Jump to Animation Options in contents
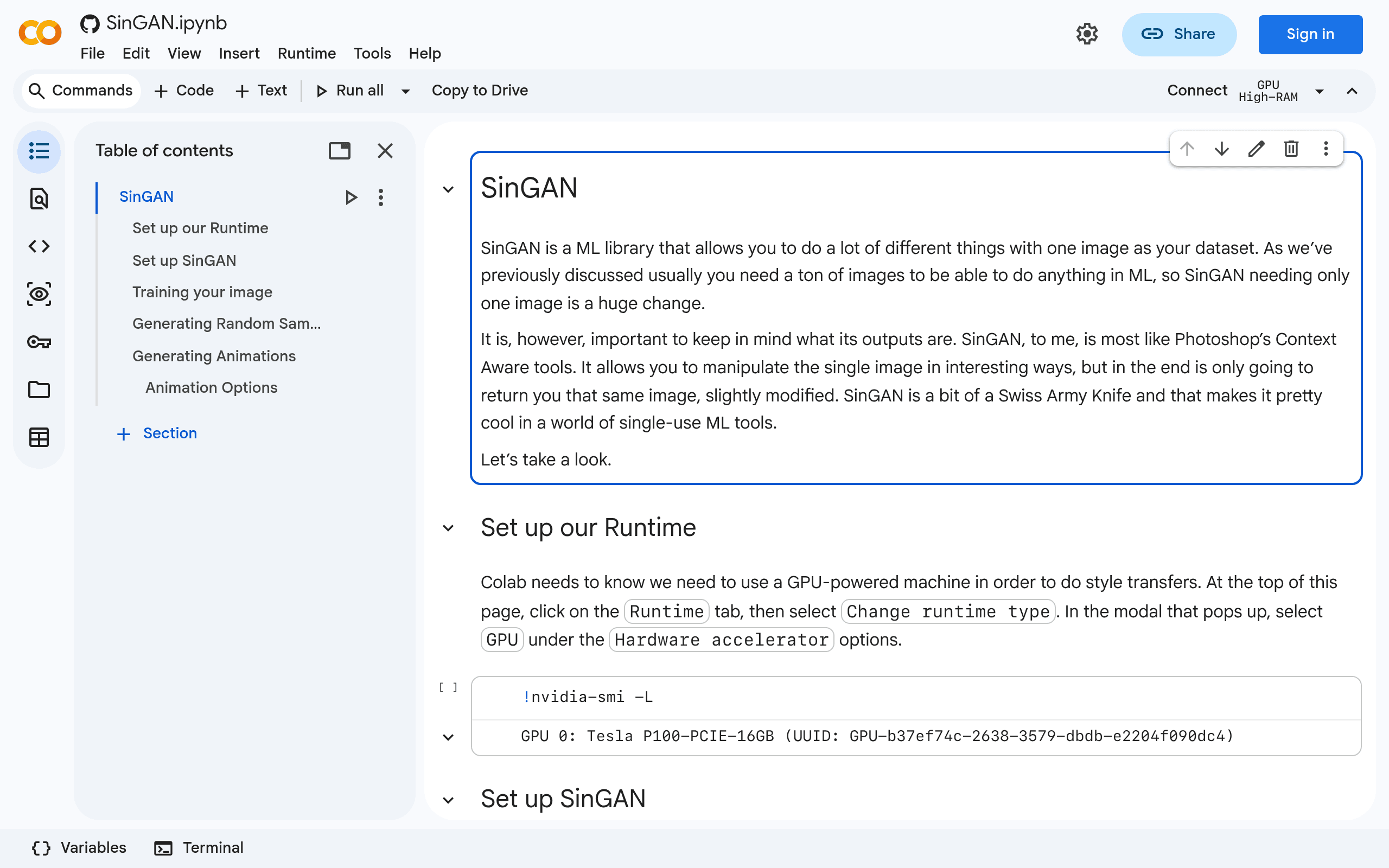This screenshot has height=868, width=1389. pyautogui.click(x=211, y=388)
